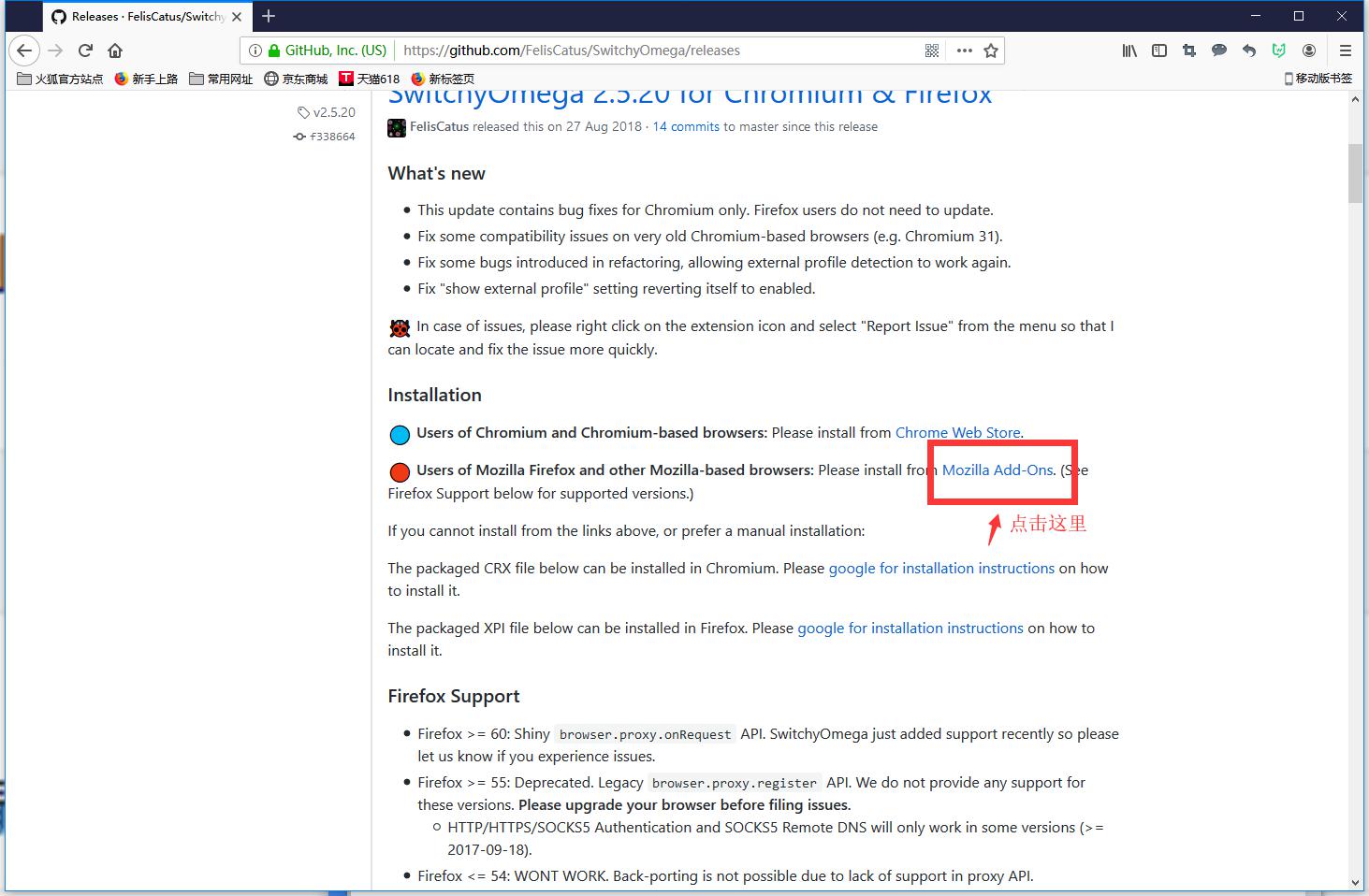Open the v2.5.20 tag link
The image size is (1369, 896).
[x=327, y=112]
